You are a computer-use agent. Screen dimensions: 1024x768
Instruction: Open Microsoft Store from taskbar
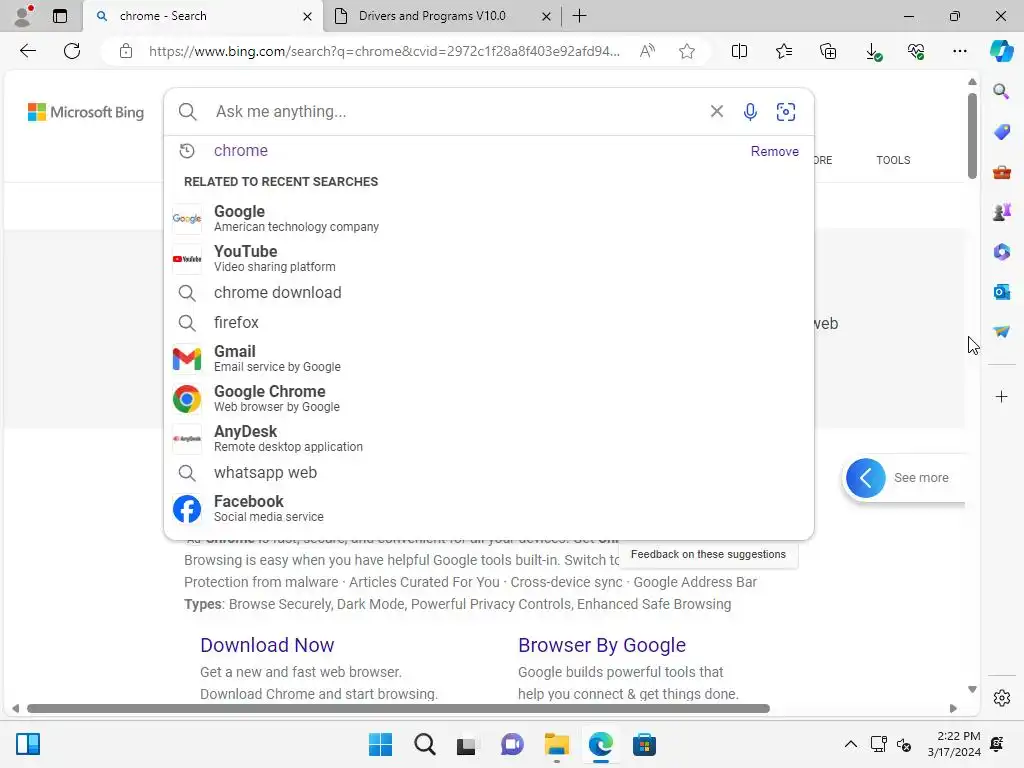644,744
